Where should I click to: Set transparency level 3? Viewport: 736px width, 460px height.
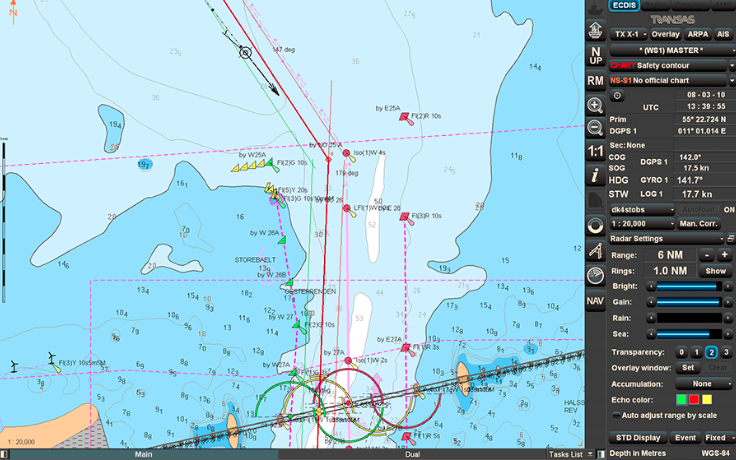[726, 352]
